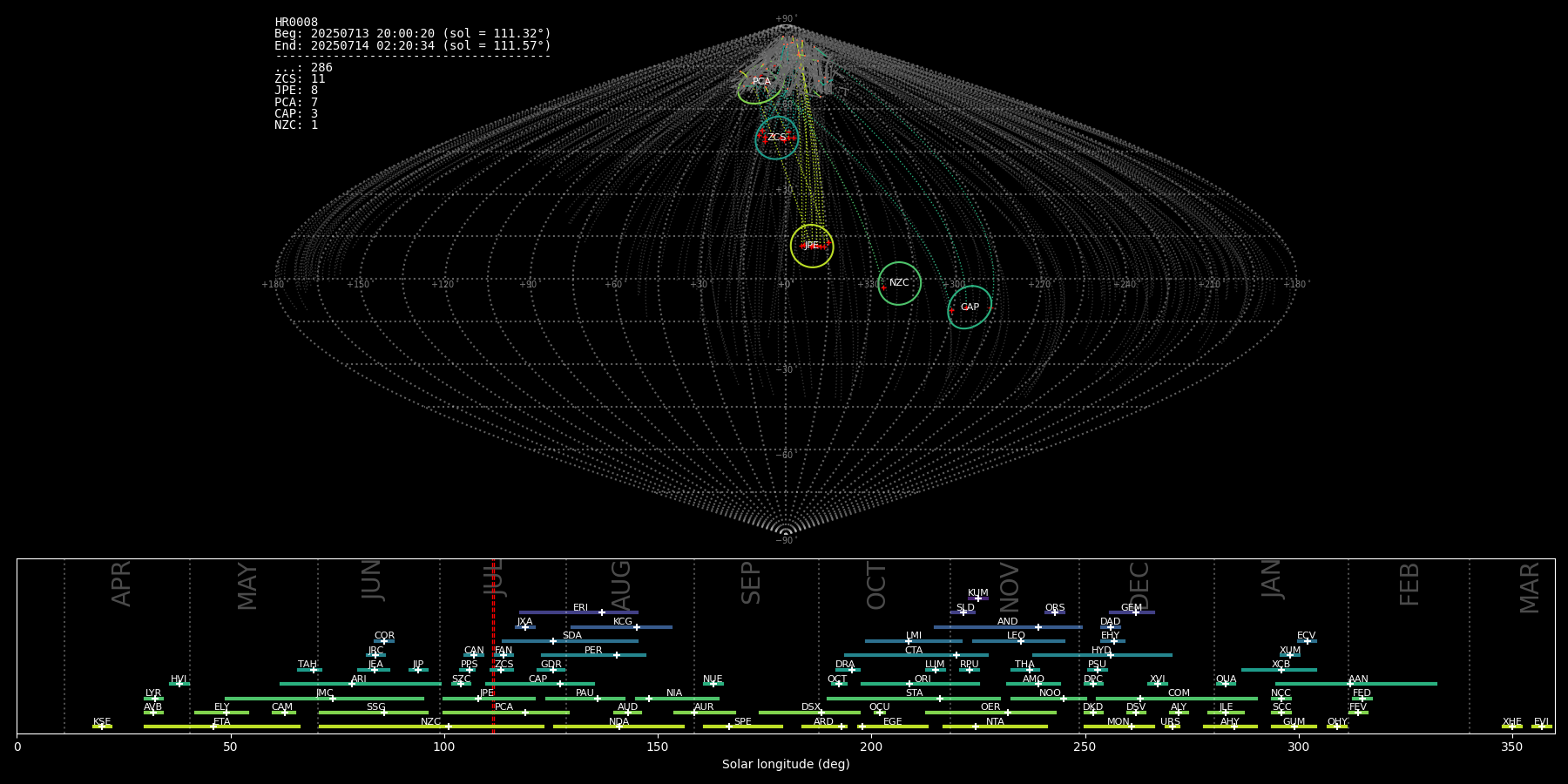Click the −60° latitude label on map
This screenshot has width=1568, height=784.
(x=786, y=455)
